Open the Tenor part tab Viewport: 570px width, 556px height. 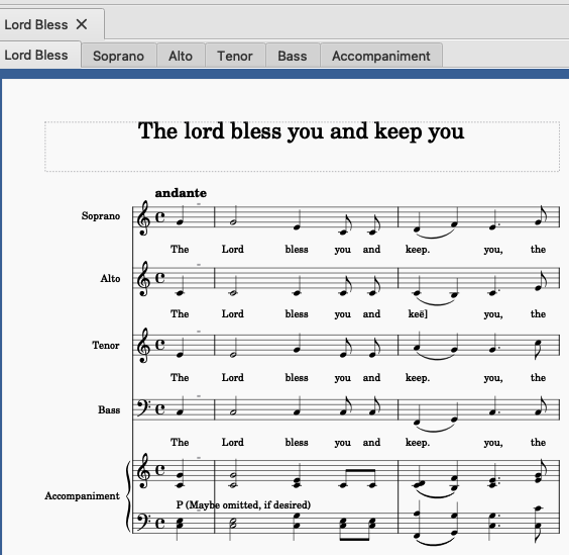click(235, 56)
